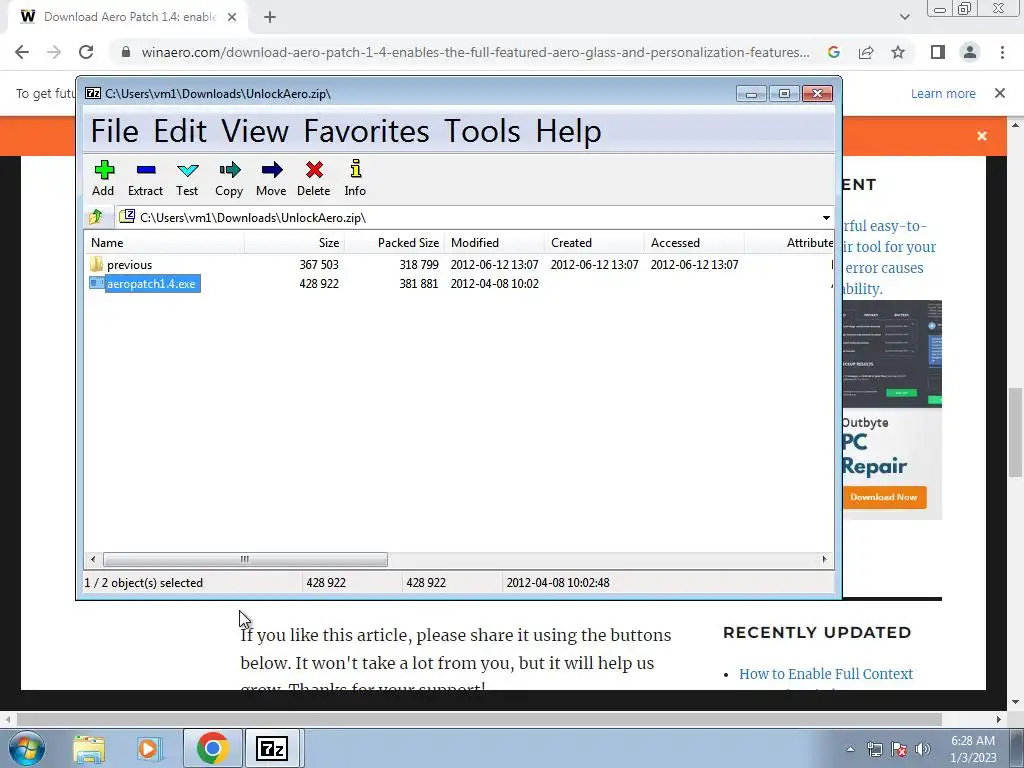
Task: Click the PC Repair ad thumbnail image
Action: tap(892, 354)
